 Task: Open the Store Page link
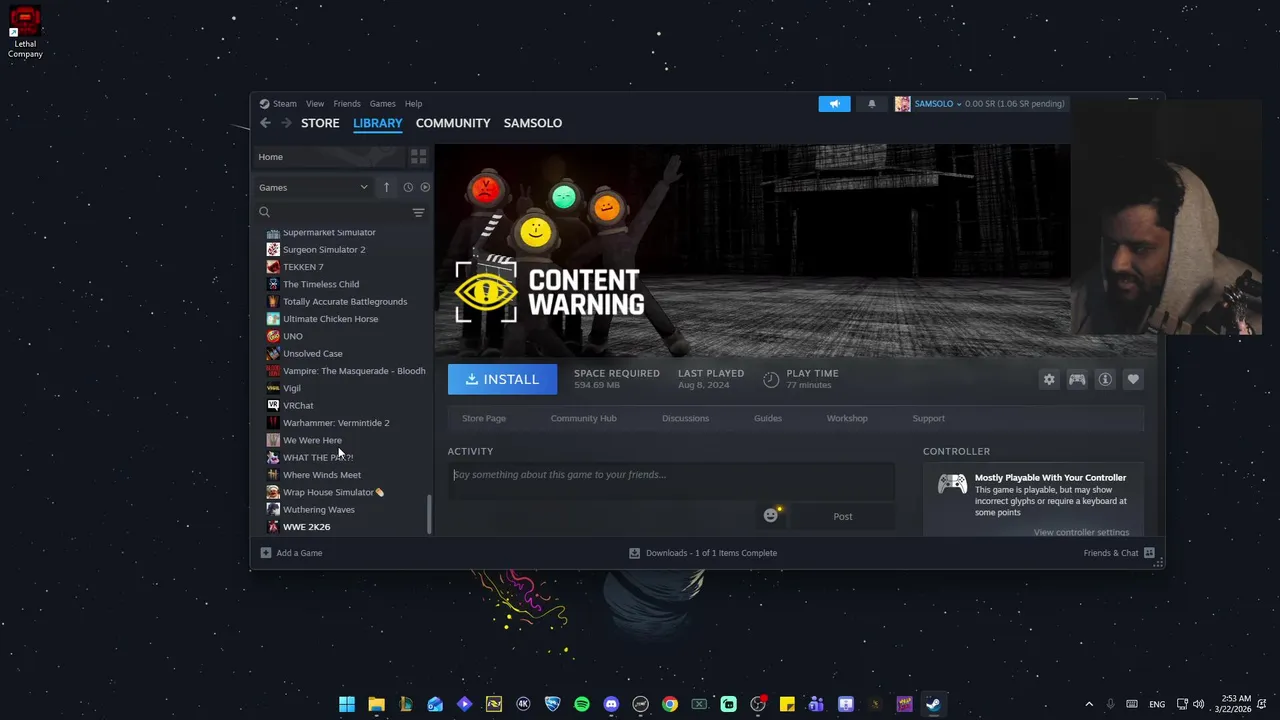(484, 418)
